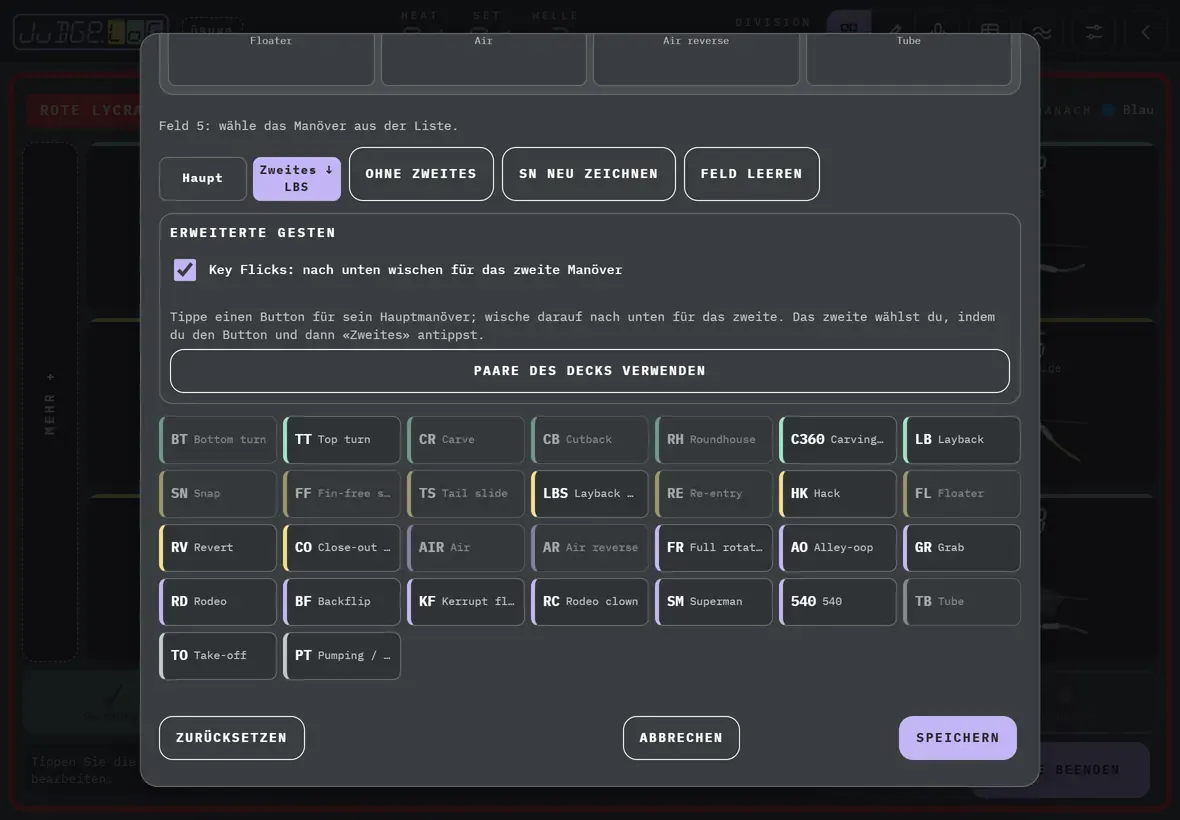Clear the field with FELD LEEREN
This screenshot has height=820, width=1180.
coord(751,174)
